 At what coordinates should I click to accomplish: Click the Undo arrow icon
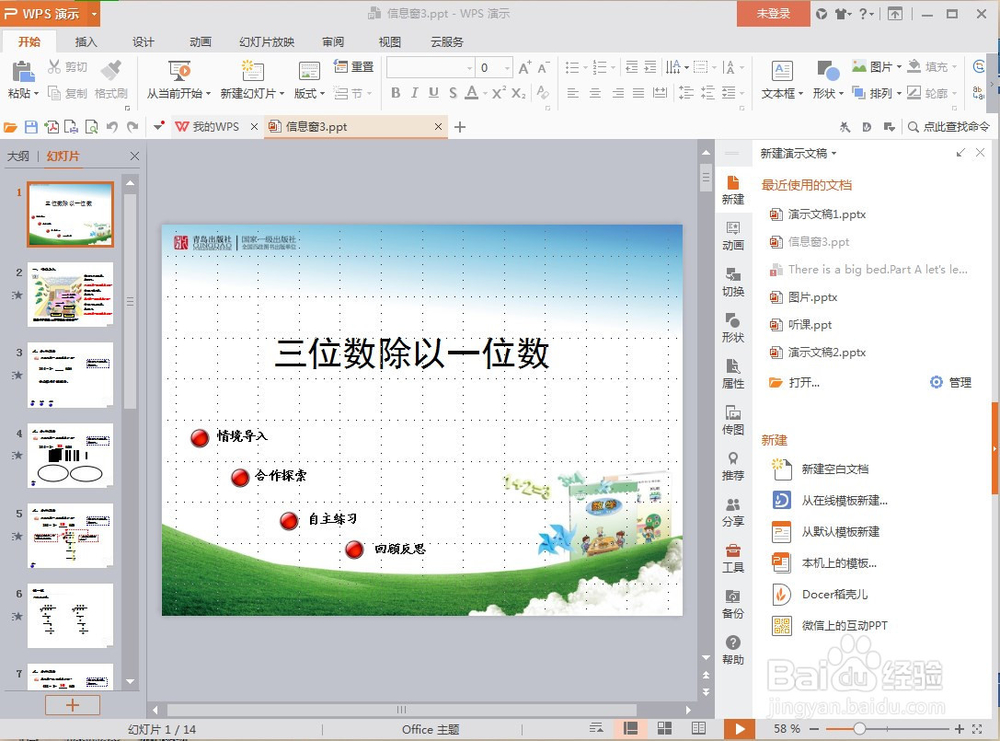(x=112, y=127)
